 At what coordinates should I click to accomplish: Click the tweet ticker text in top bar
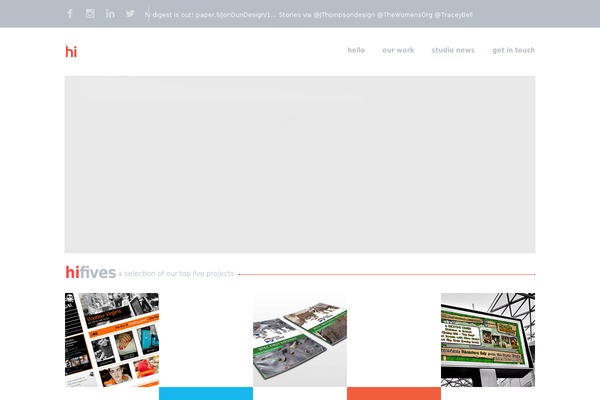(x=308, y=15)
